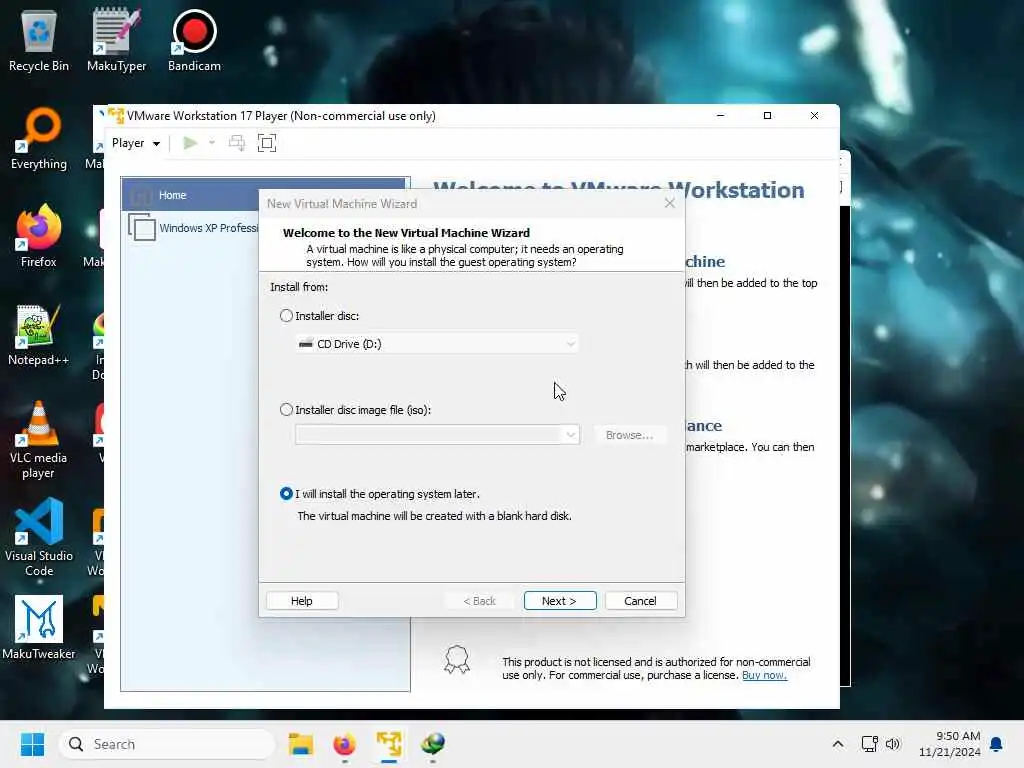Viewport: 1024px width, 768px height.
Task: Open the Recycle Bin desktop icon
Action: click(x=39, y=40)
